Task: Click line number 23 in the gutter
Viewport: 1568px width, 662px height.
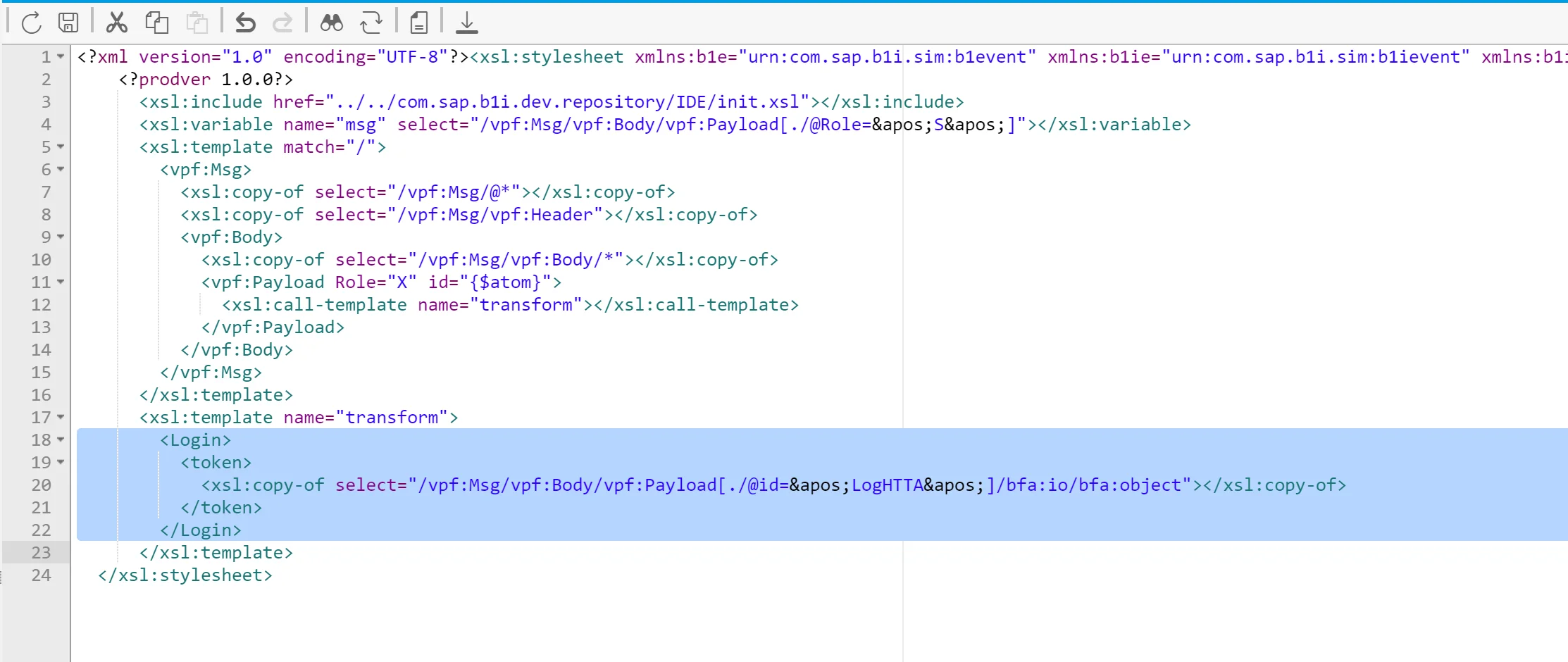Action: 41,552
